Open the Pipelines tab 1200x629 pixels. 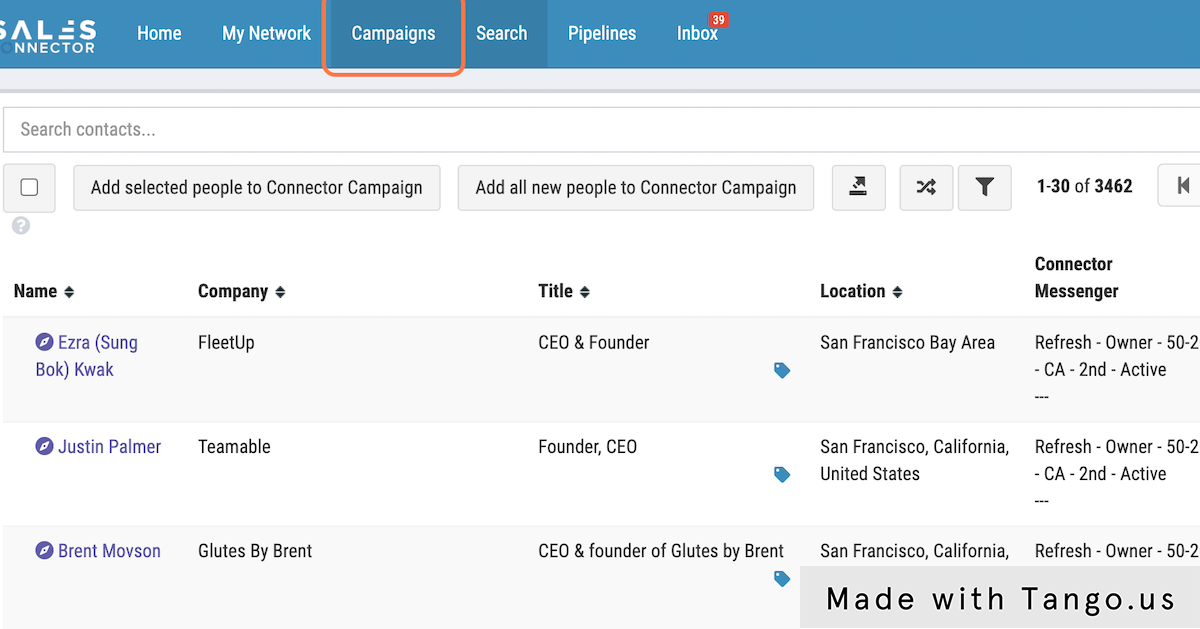click(602, 34)
